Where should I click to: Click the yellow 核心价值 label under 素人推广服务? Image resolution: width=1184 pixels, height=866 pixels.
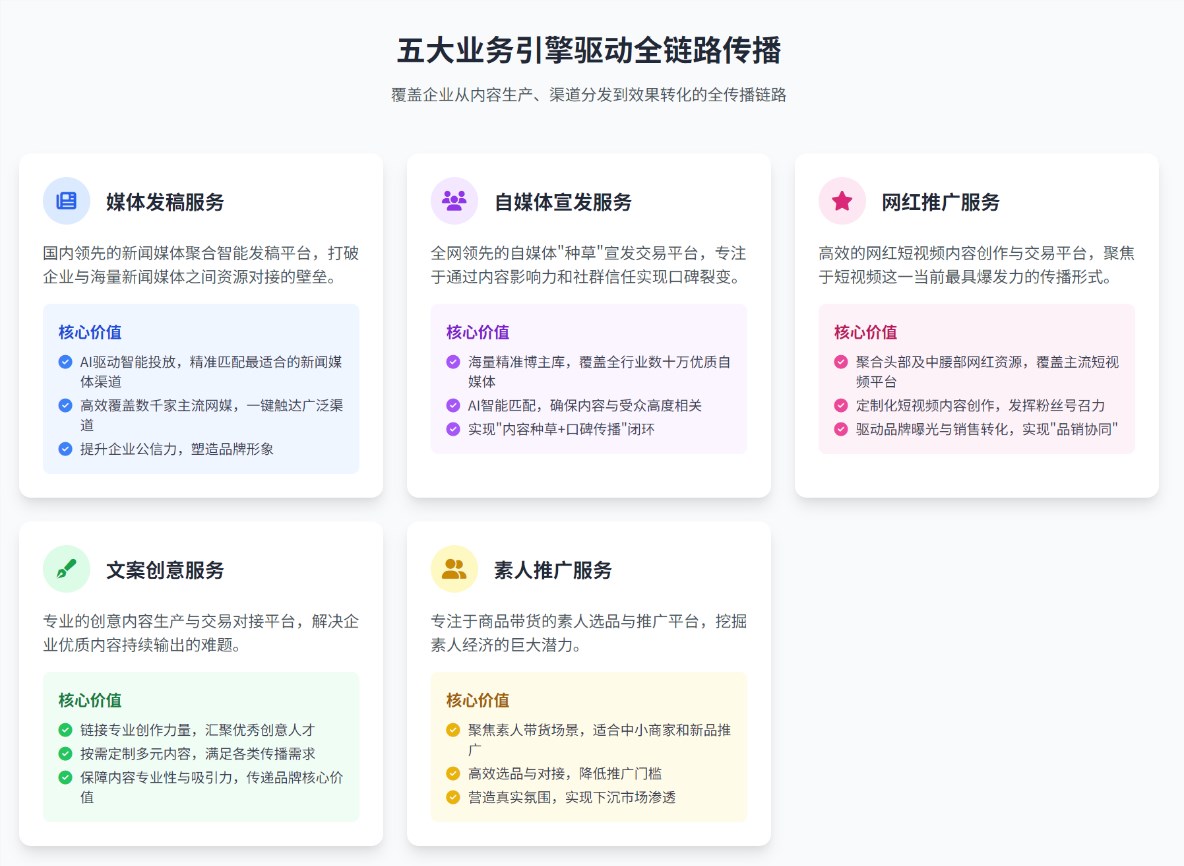478,700
